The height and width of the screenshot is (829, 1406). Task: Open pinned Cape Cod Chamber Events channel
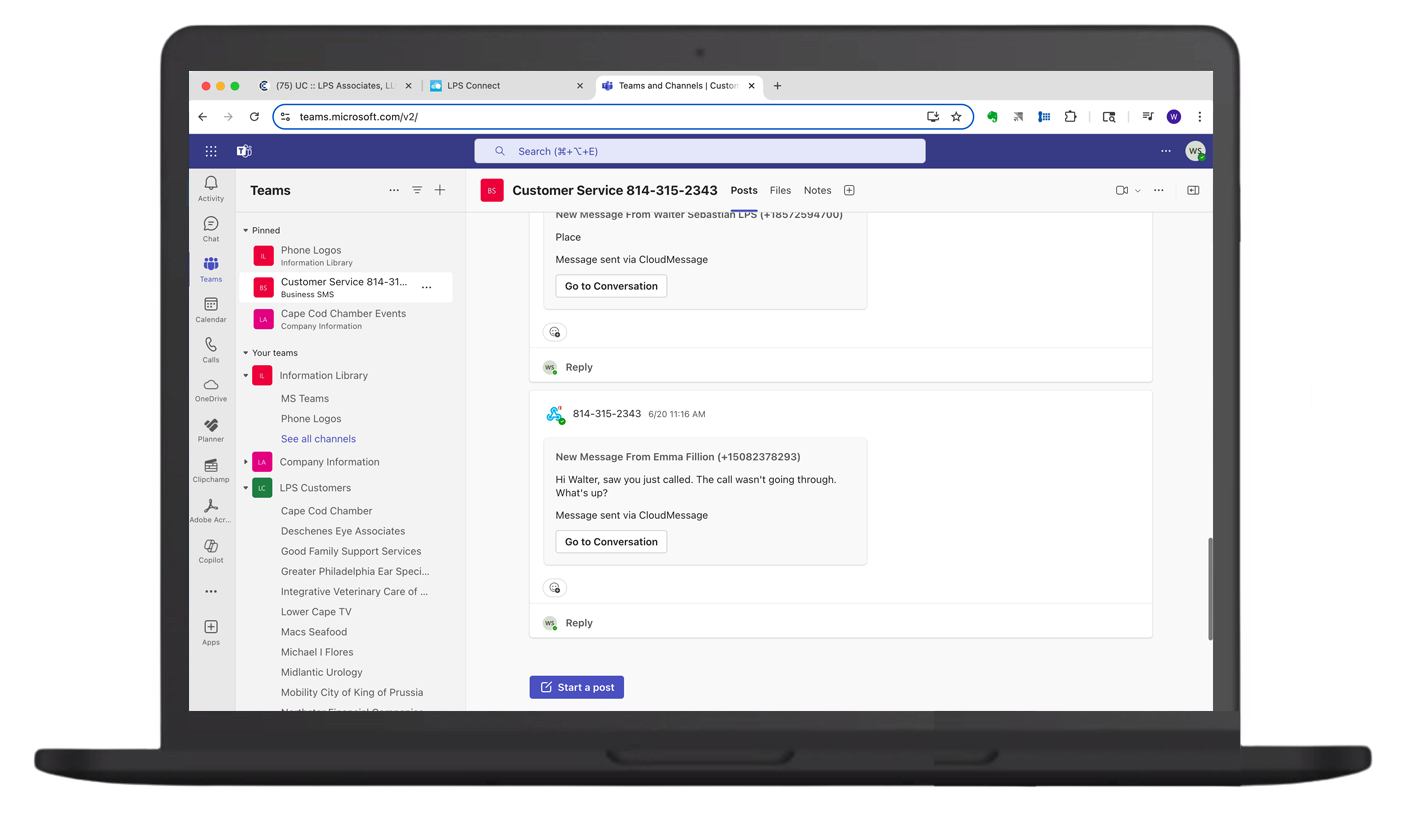point(346,319)
